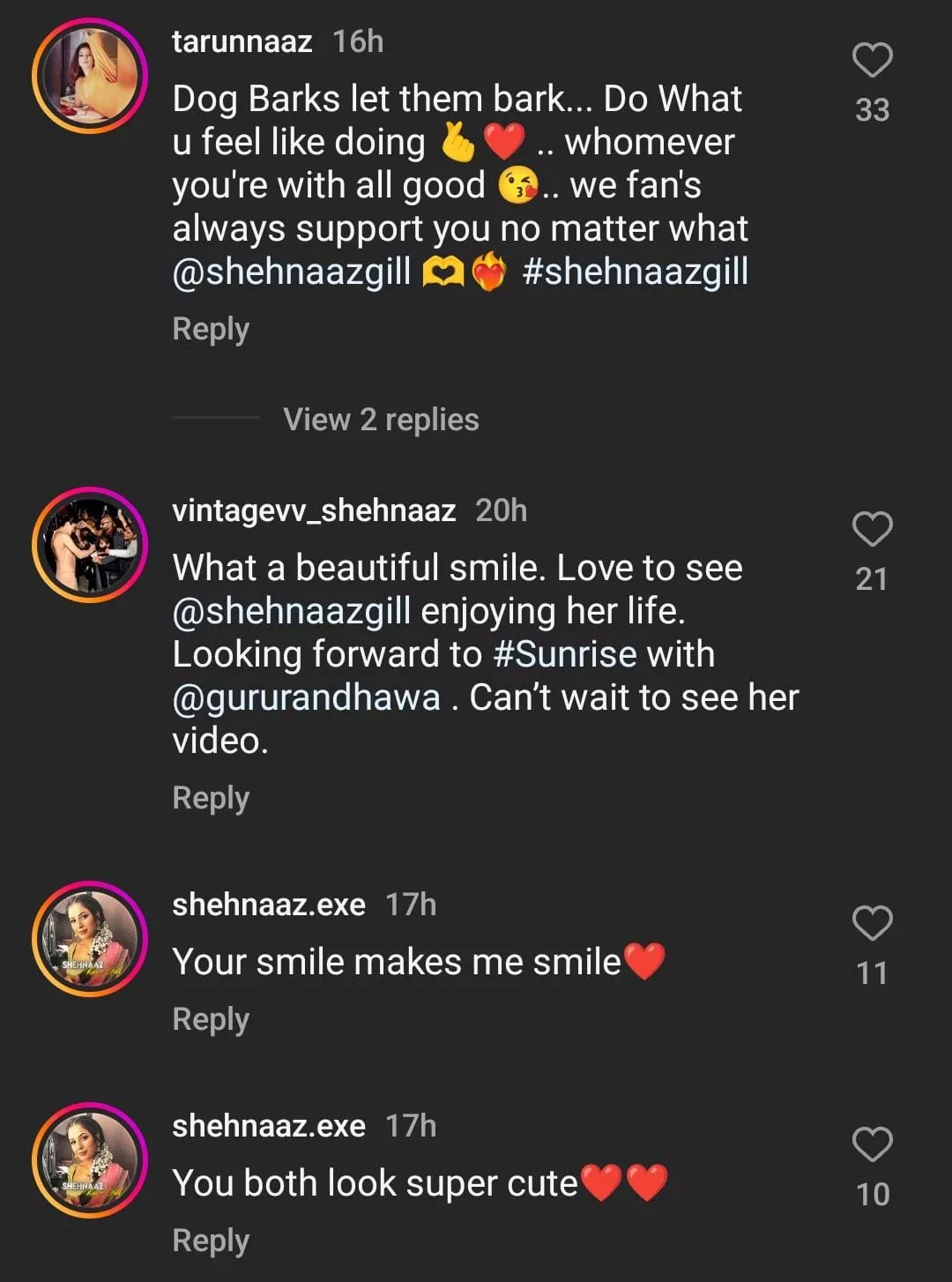Reply to tarunnaaz's comment
952x1282 pixels.
click(211, 329)
